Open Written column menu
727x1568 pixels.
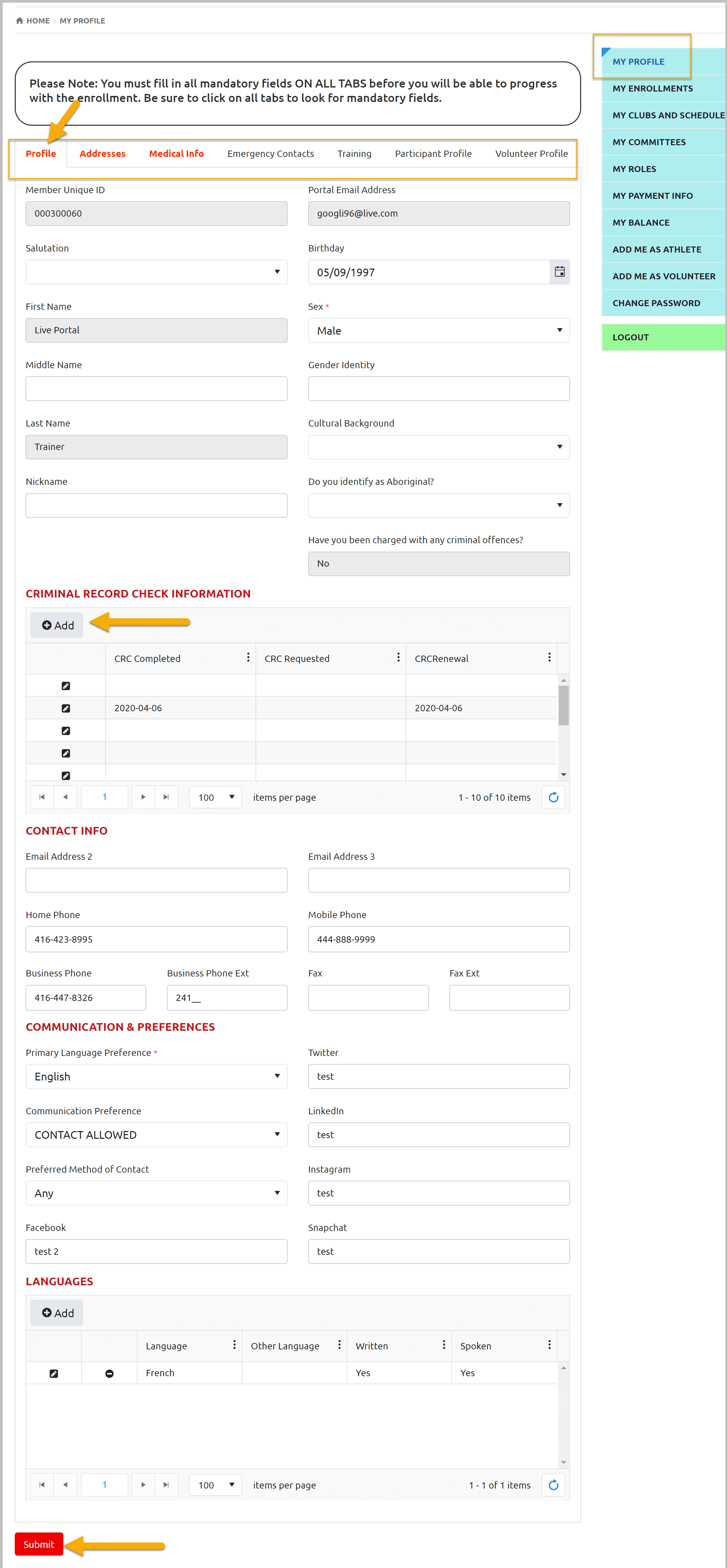click(x=444, y=1345)
